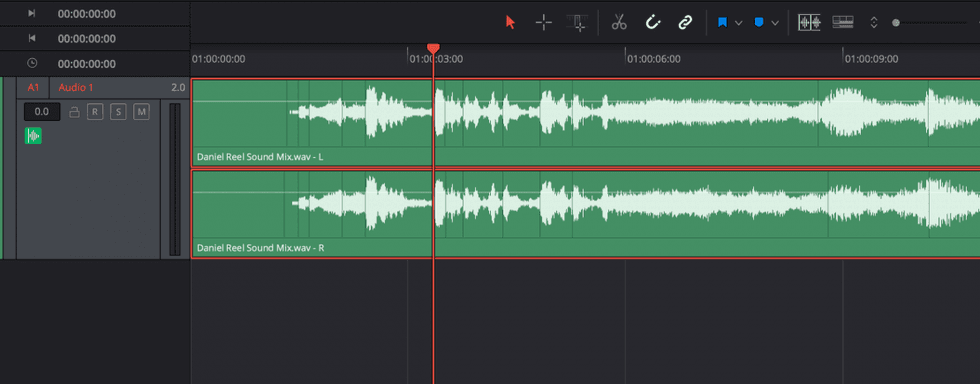Open the timeline track view options icon

tap(843, 23)
